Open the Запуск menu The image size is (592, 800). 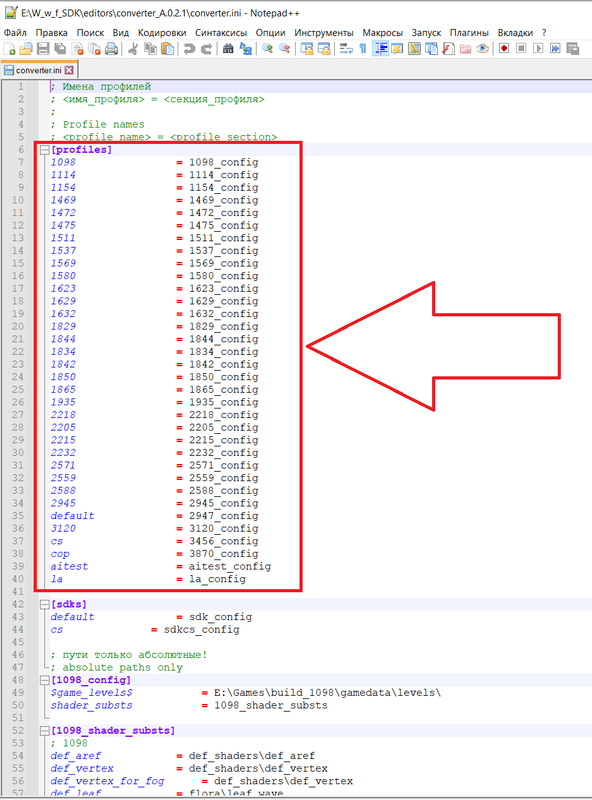(426, 33)
